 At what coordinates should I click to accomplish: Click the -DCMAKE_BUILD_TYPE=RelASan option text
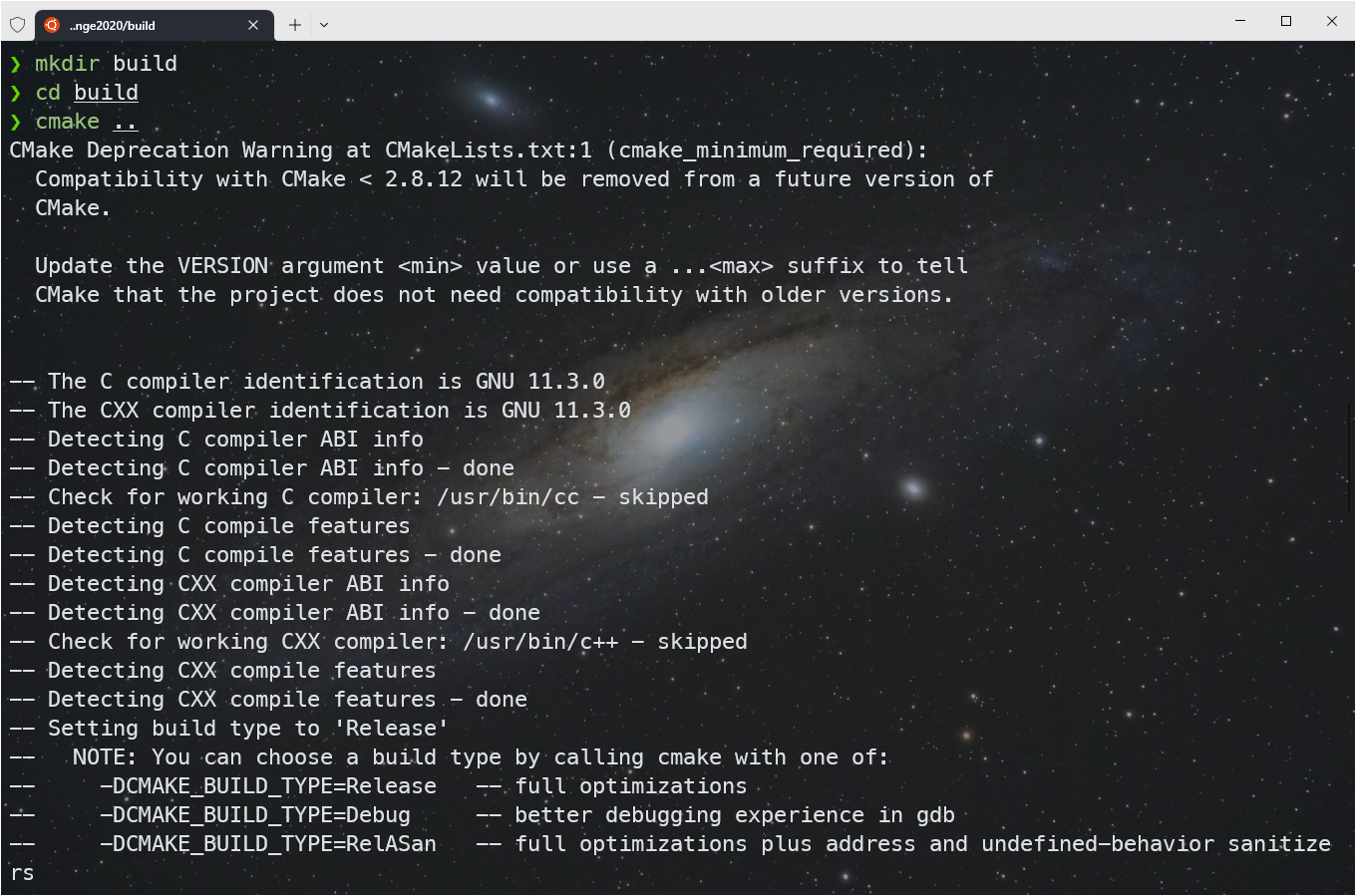(x=268, y=844)
